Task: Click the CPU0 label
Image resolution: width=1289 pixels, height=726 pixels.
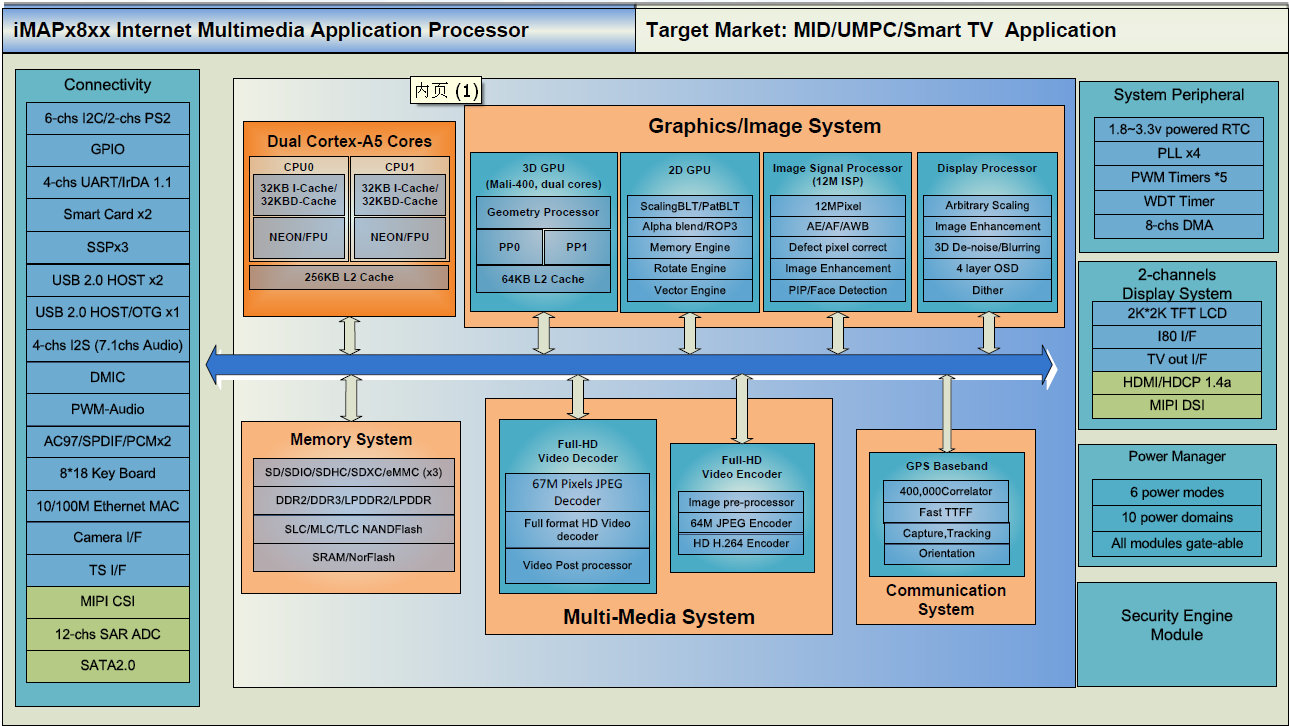Action: [x=299, y=167]
